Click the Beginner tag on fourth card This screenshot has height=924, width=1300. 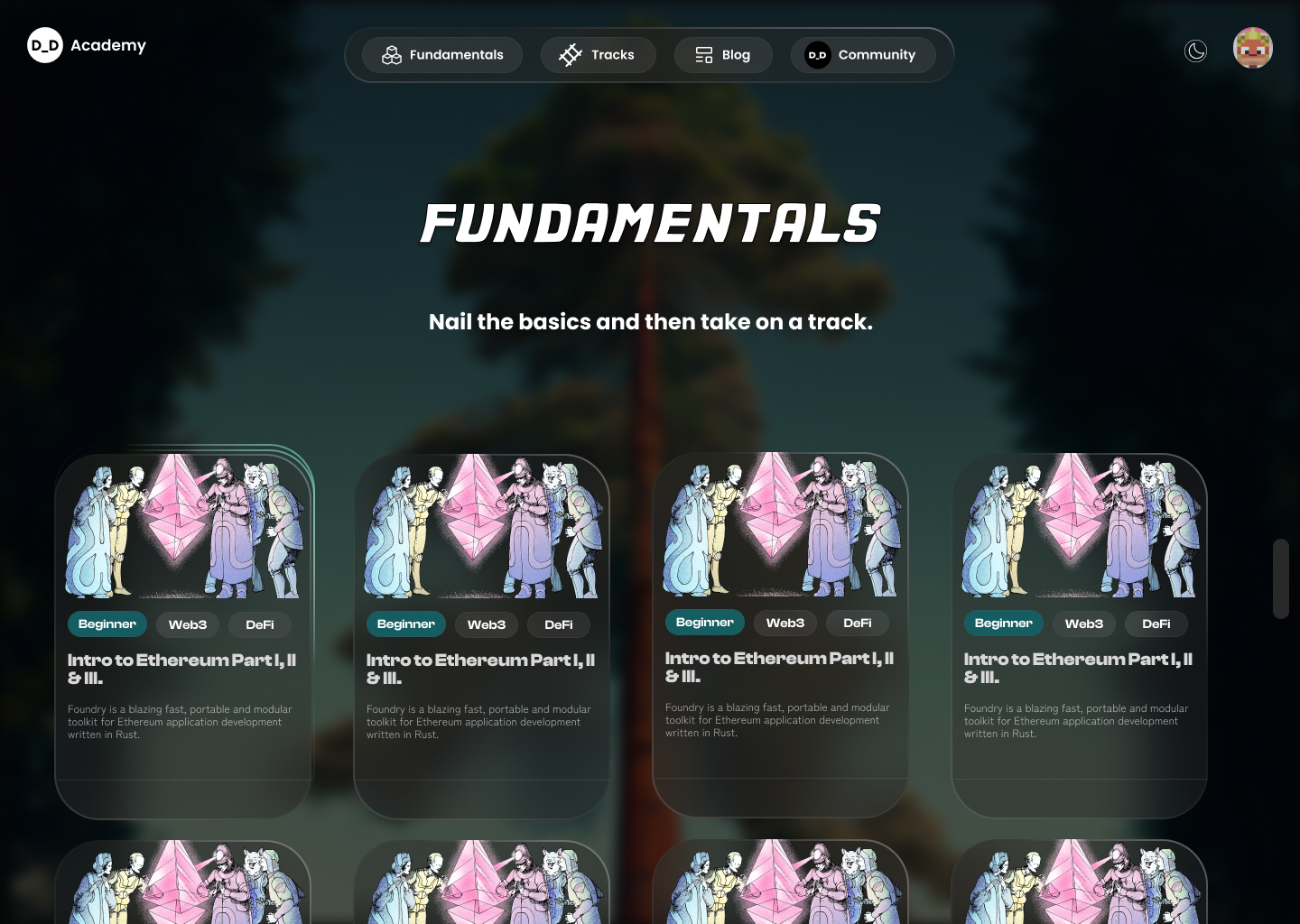(x=1004, y=624)
